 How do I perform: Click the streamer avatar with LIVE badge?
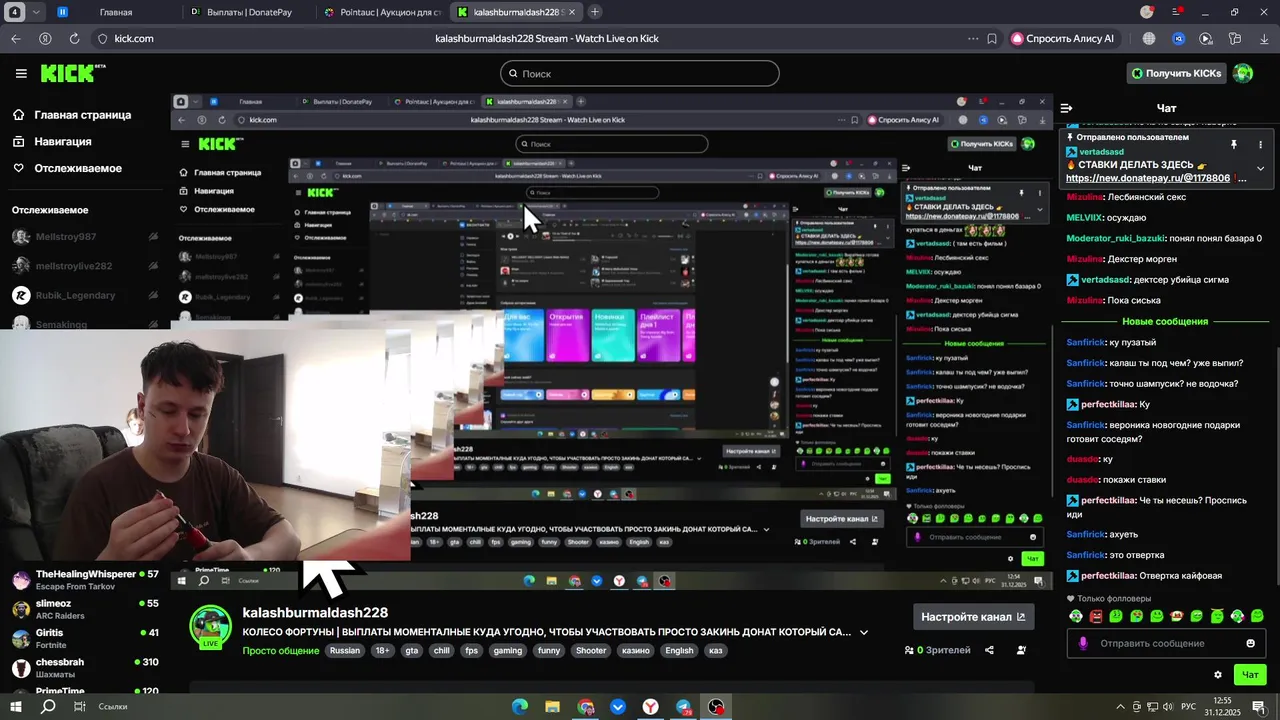tap(211, 627)
